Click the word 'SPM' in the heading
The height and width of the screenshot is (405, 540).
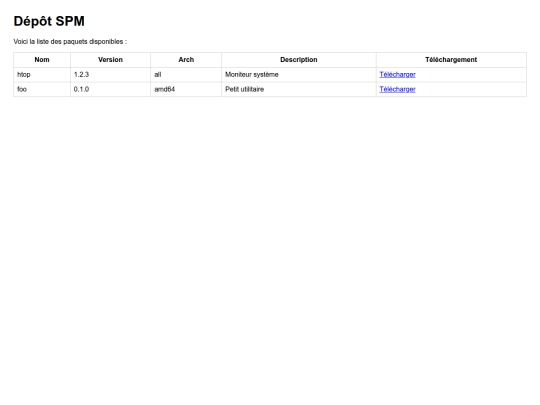coord(70,21)
